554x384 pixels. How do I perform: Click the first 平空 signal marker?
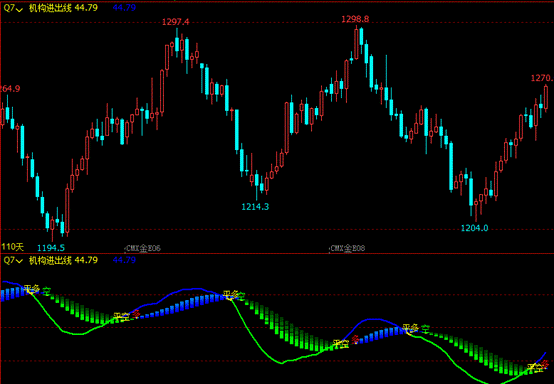[x=122, y=317]
